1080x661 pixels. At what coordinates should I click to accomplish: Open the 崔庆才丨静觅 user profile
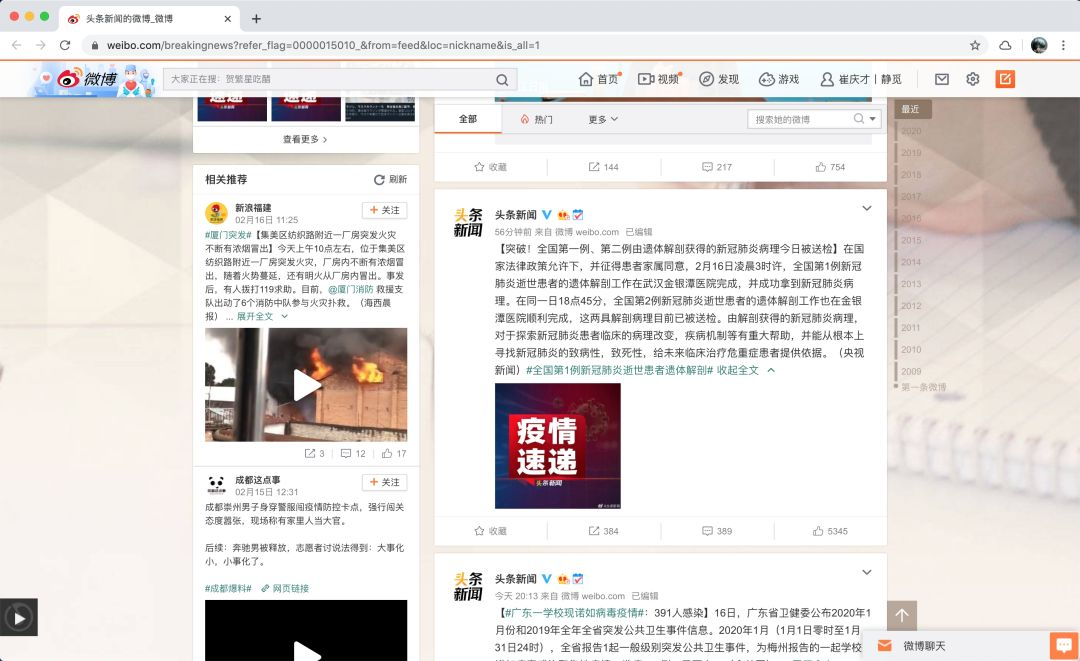pyautogui.click(x=861, y=79)
